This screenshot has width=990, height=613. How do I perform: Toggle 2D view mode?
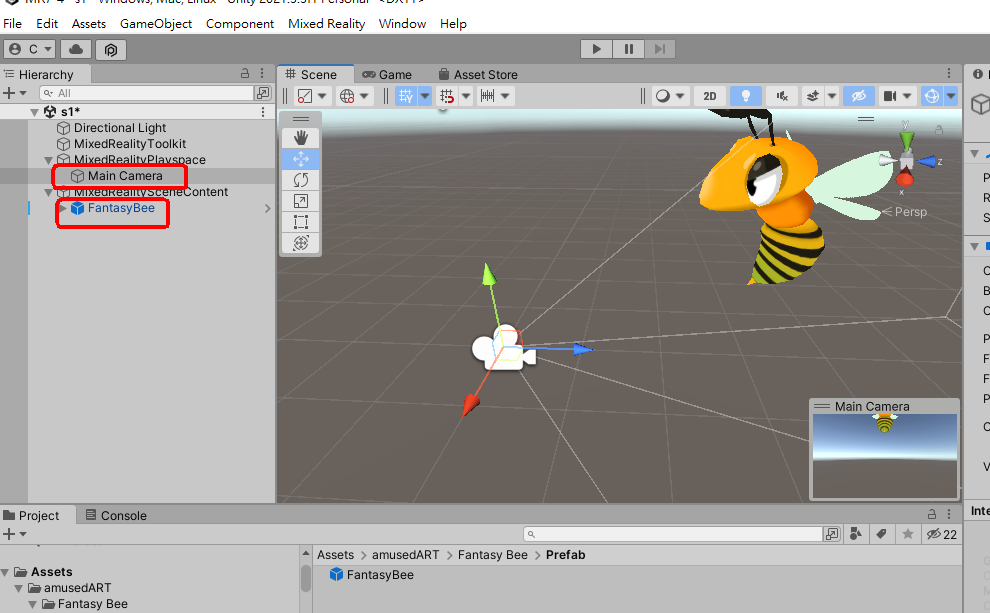710,96
